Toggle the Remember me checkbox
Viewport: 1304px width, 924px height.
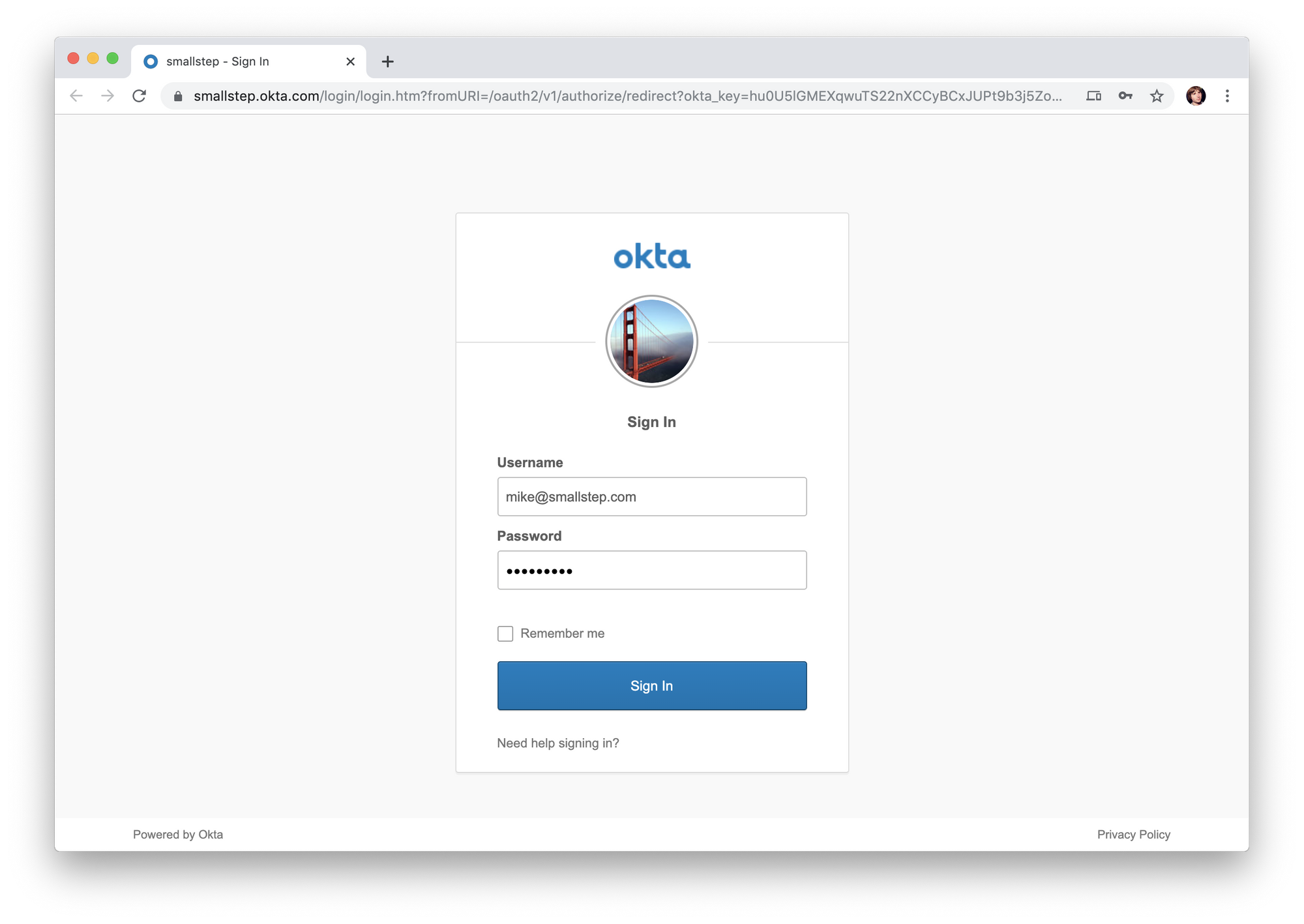[505, 633]
